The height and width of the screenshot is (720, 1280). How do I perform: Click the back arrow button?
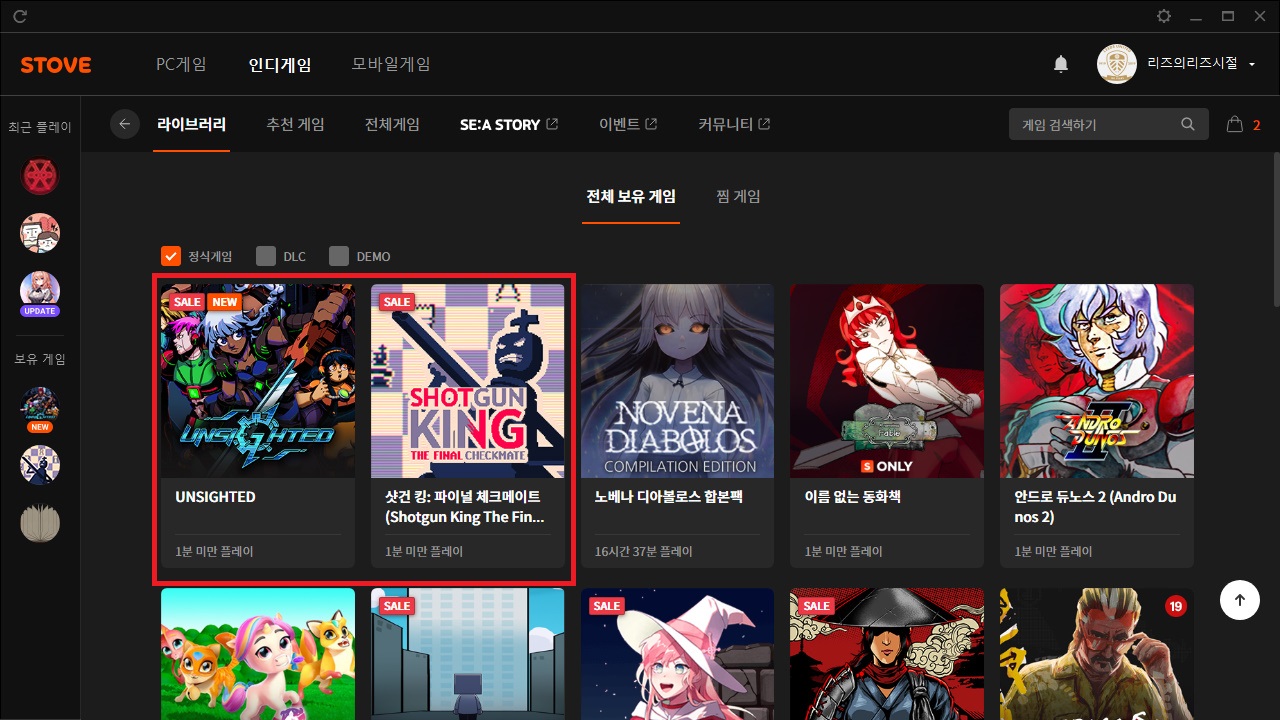(x=125, y=124)
